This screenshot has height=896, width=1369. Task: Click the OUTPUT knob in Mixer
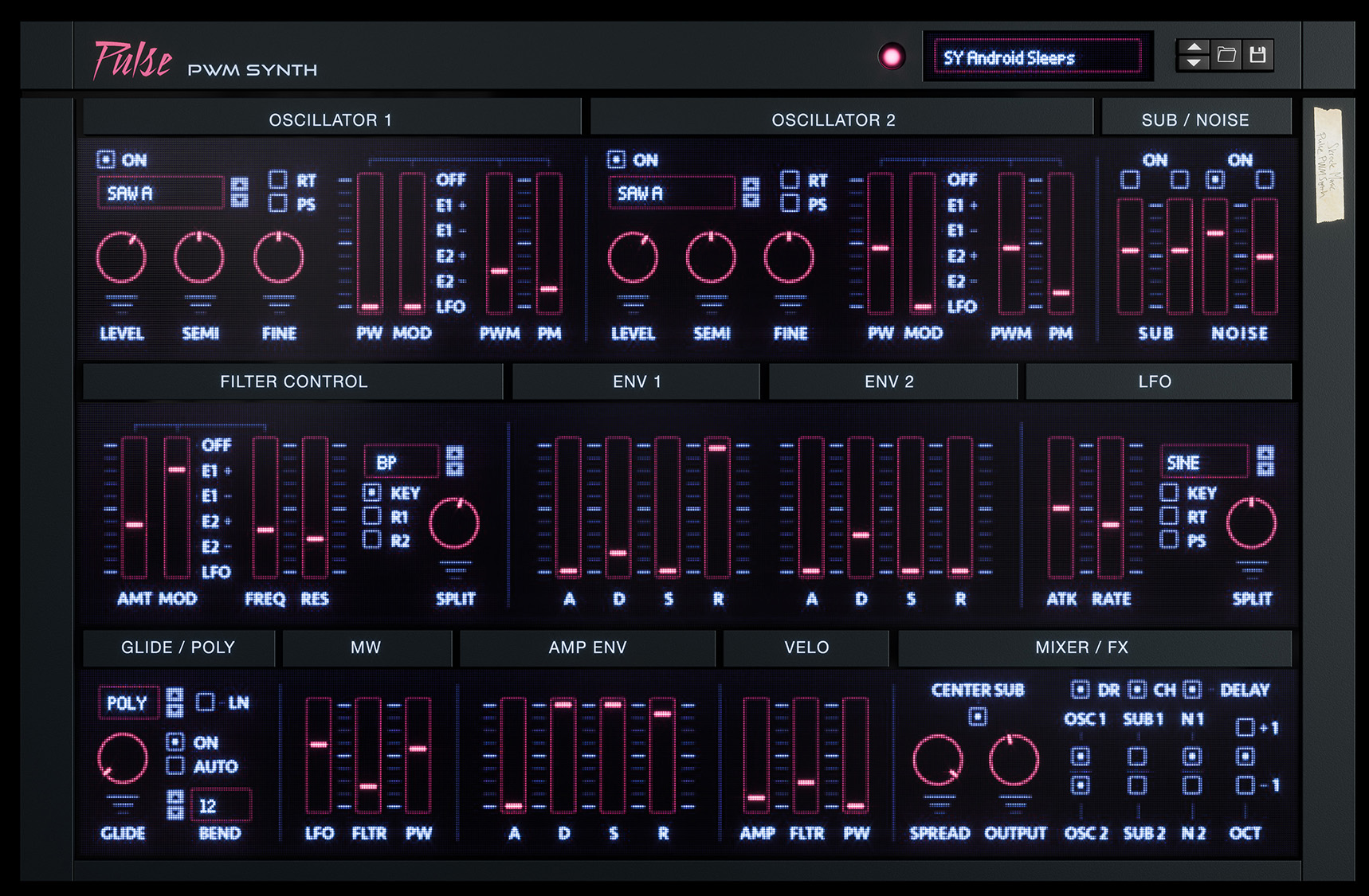(x=1014, y=760)
